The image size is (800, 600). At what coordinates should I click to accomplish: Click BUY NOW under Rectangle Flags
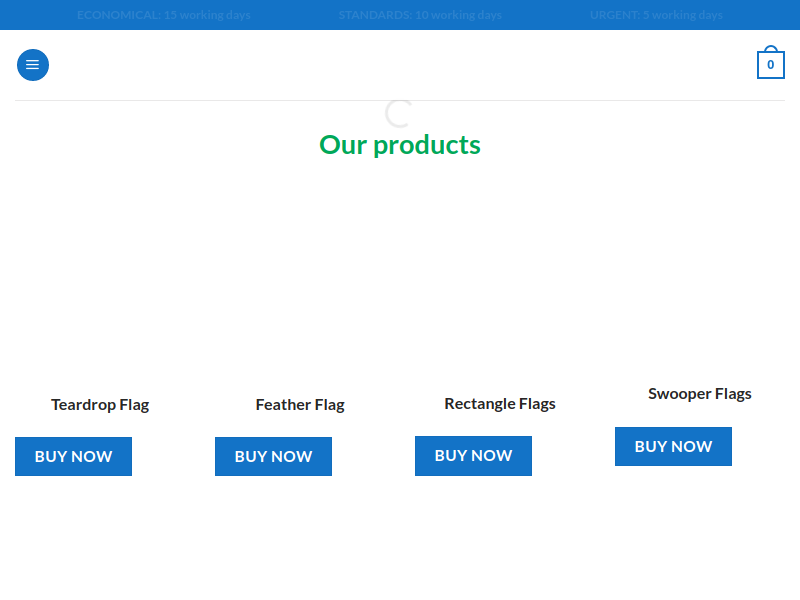point(473,455)
